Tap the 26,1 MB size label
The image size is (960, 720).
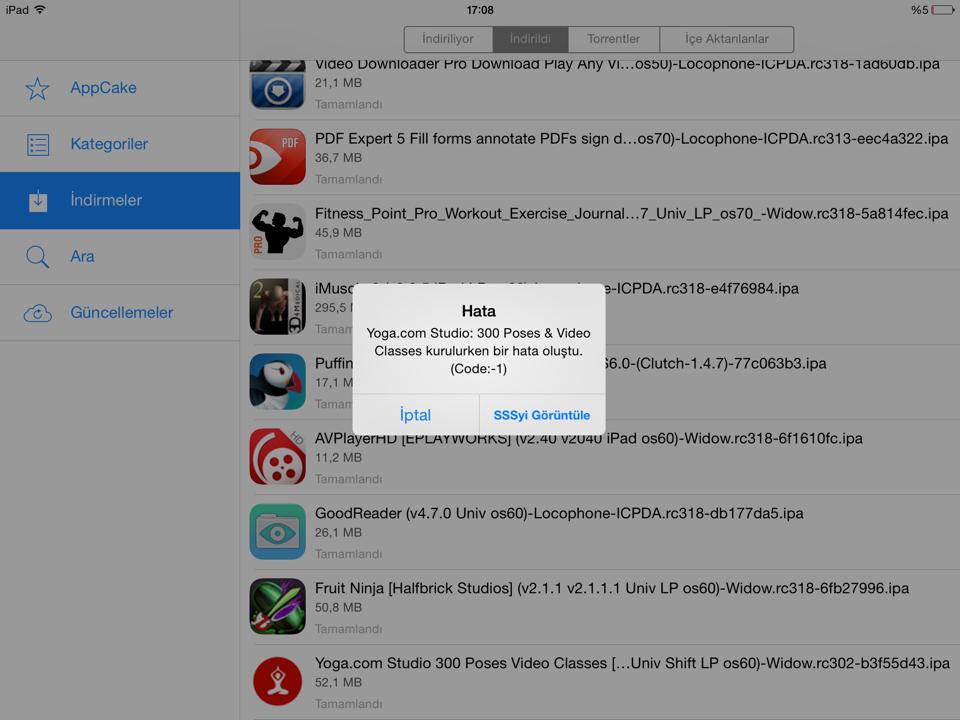339,533
